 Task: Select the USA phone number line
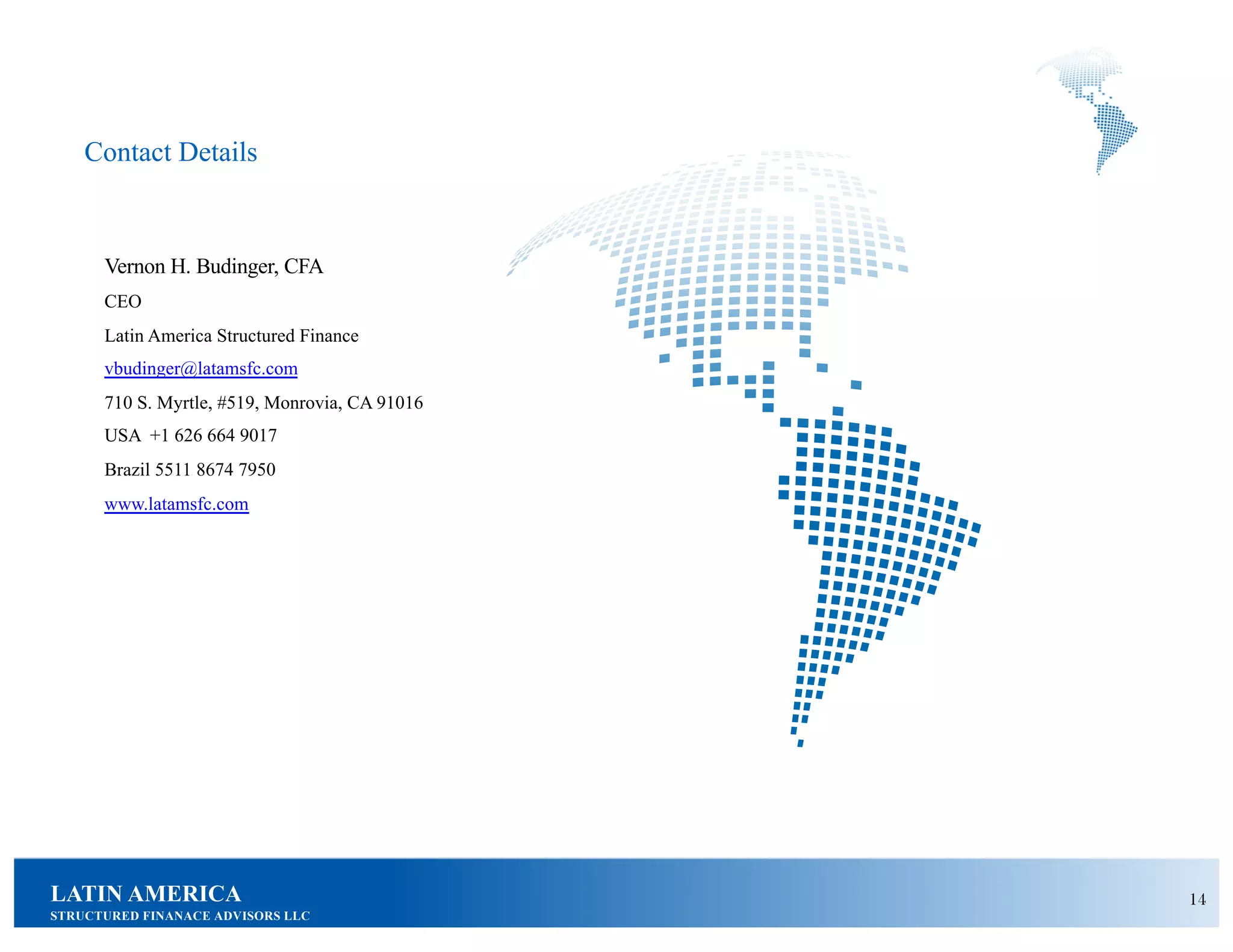191,436
